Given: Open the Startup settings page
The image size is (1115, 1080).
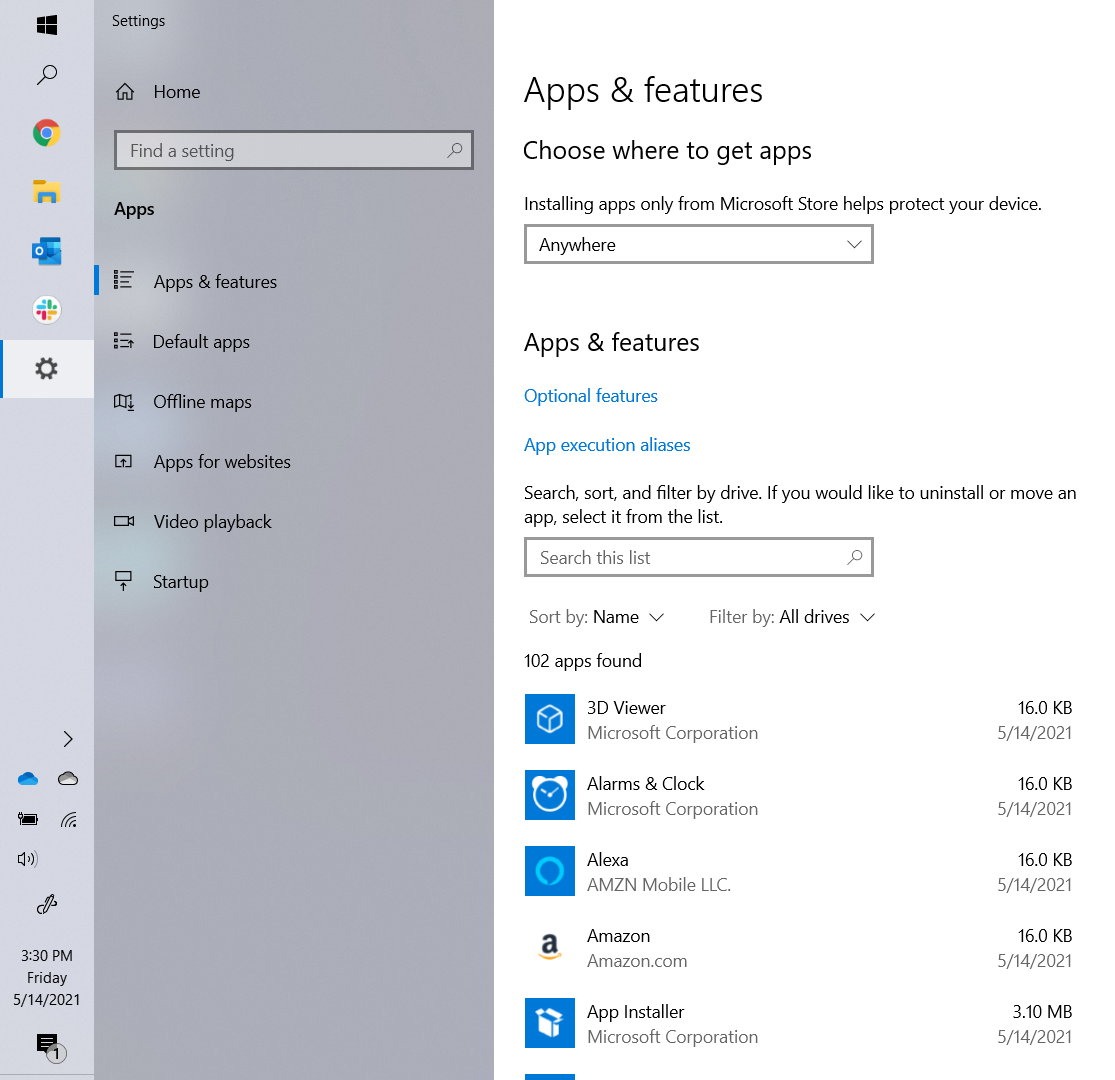Looking at the screenshot, I should click(x=180, y=582).
